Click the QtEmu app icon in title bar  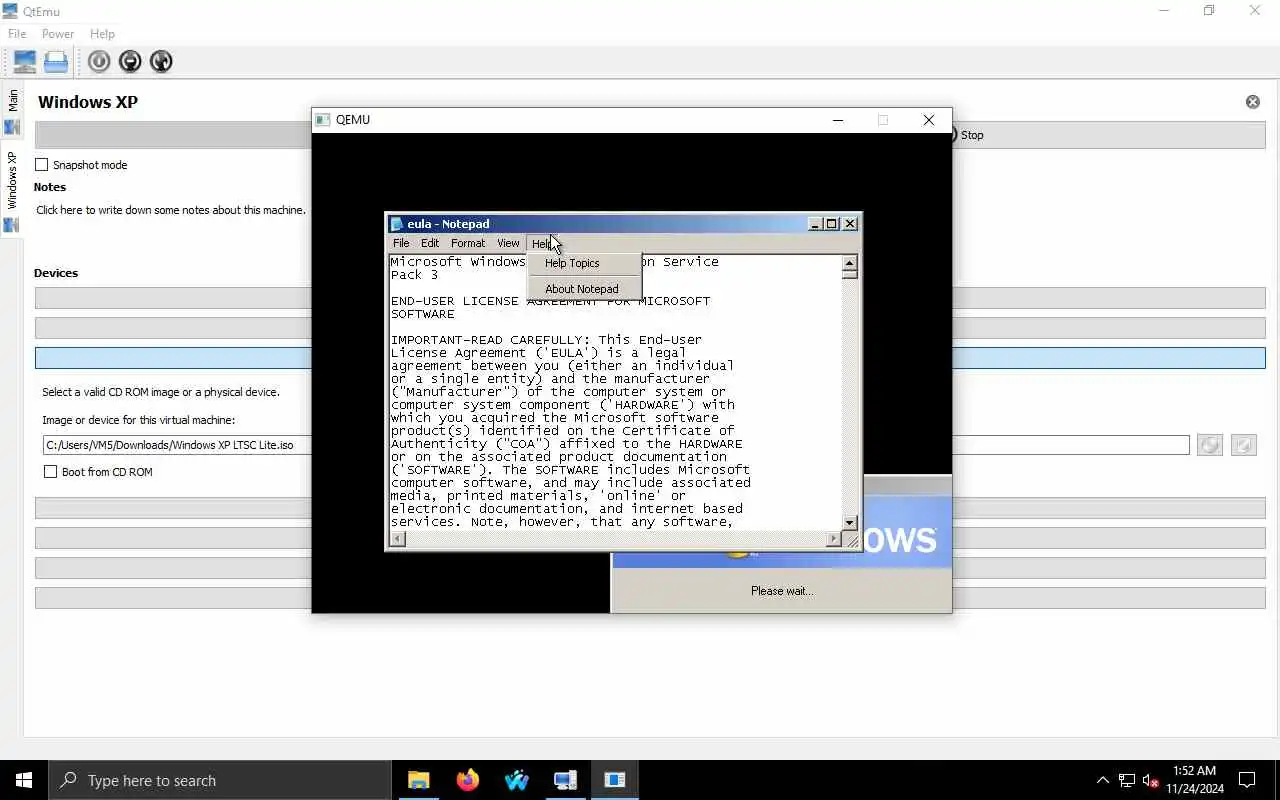[x=10, y=11]
